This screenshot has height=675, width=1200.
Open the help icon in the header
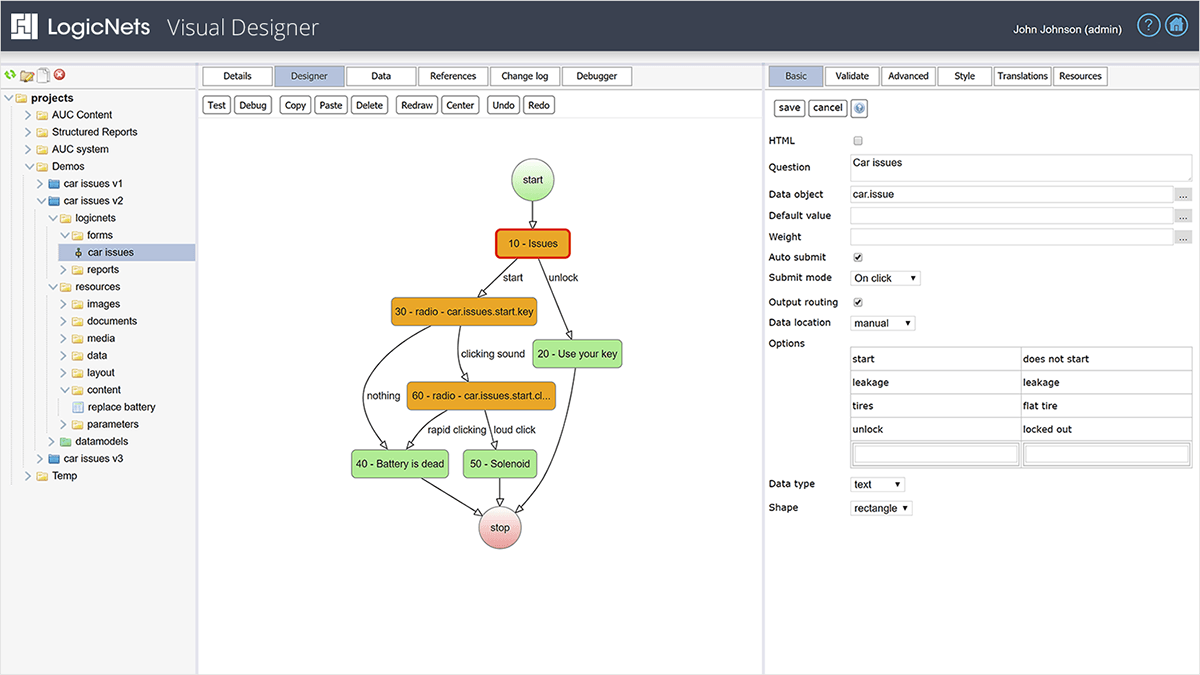[1149, 26]
